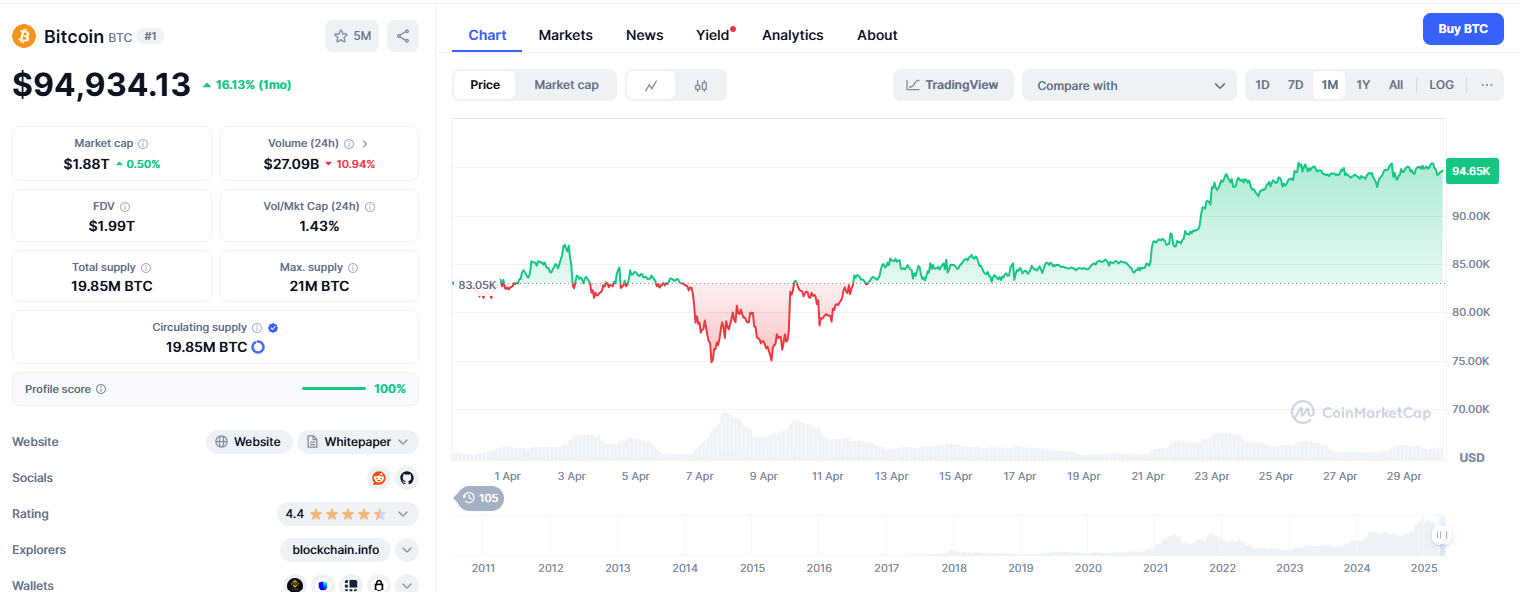The width and height of the screenshot is (1520, 592).
Task: Switch to candlestick chart view icon
Action: click(701, 85)
